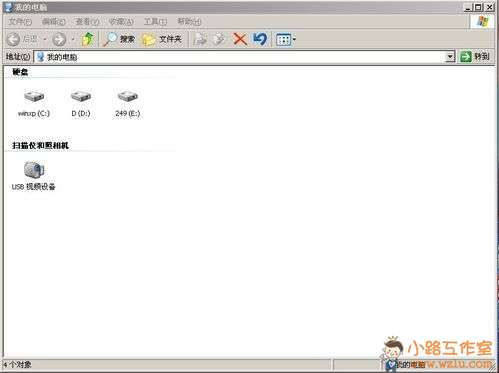
Task: Open the Back button history arrow
Action: point(45,39)
